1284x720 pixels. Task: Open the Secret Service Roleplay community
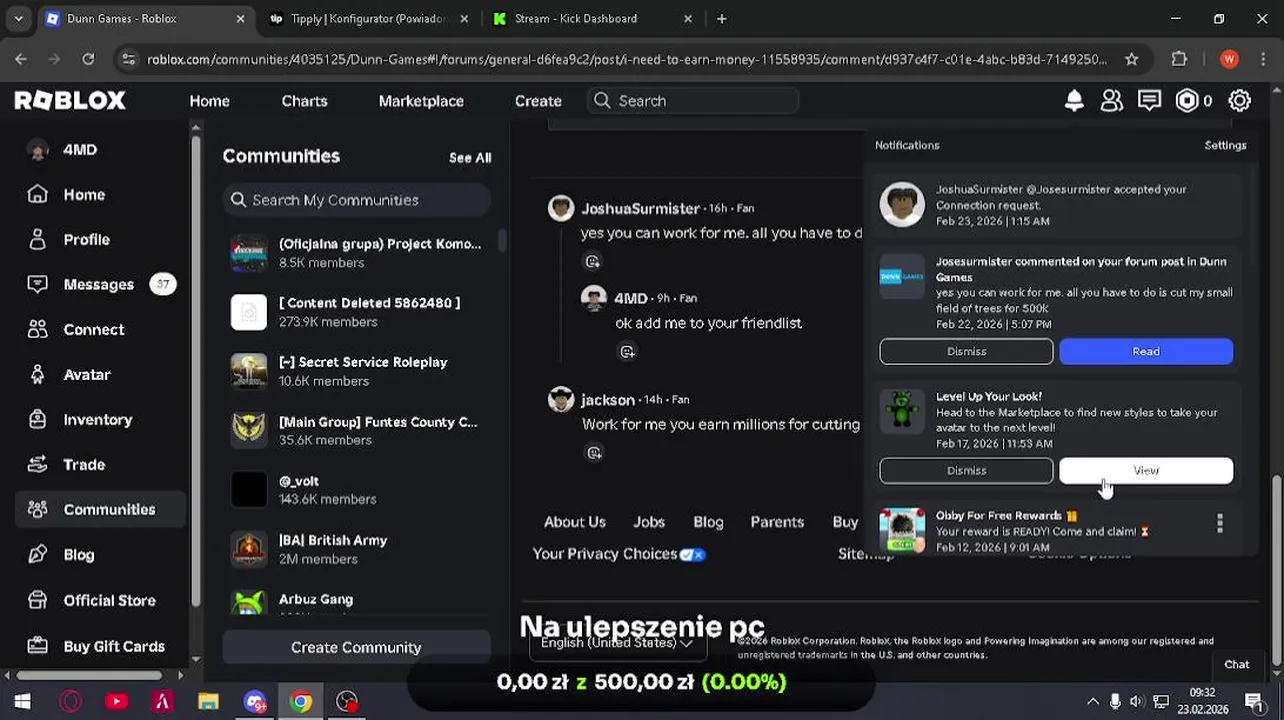coord(355,371)
